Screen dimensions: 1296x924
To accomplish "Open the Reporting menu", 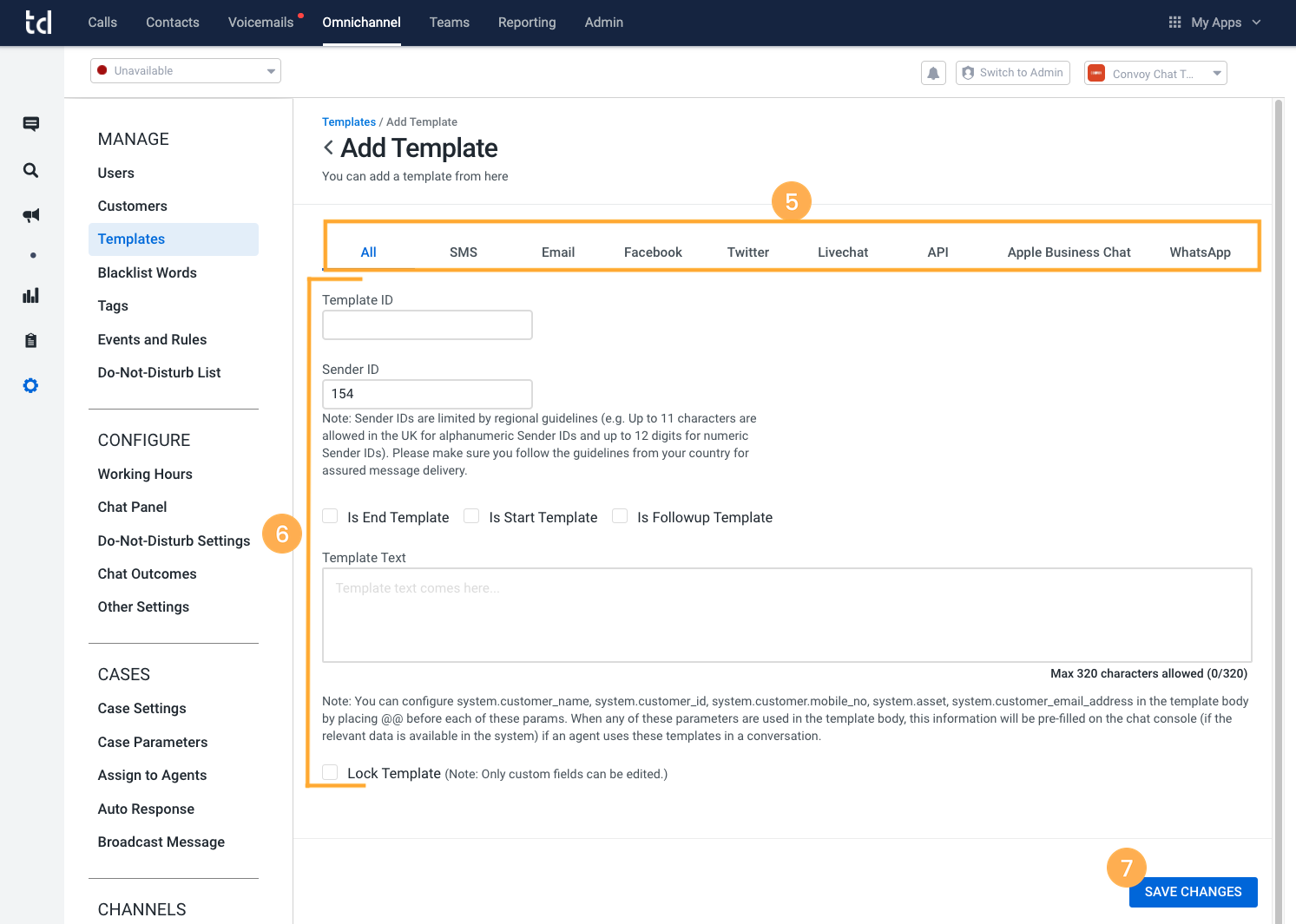I will [527, 23].
